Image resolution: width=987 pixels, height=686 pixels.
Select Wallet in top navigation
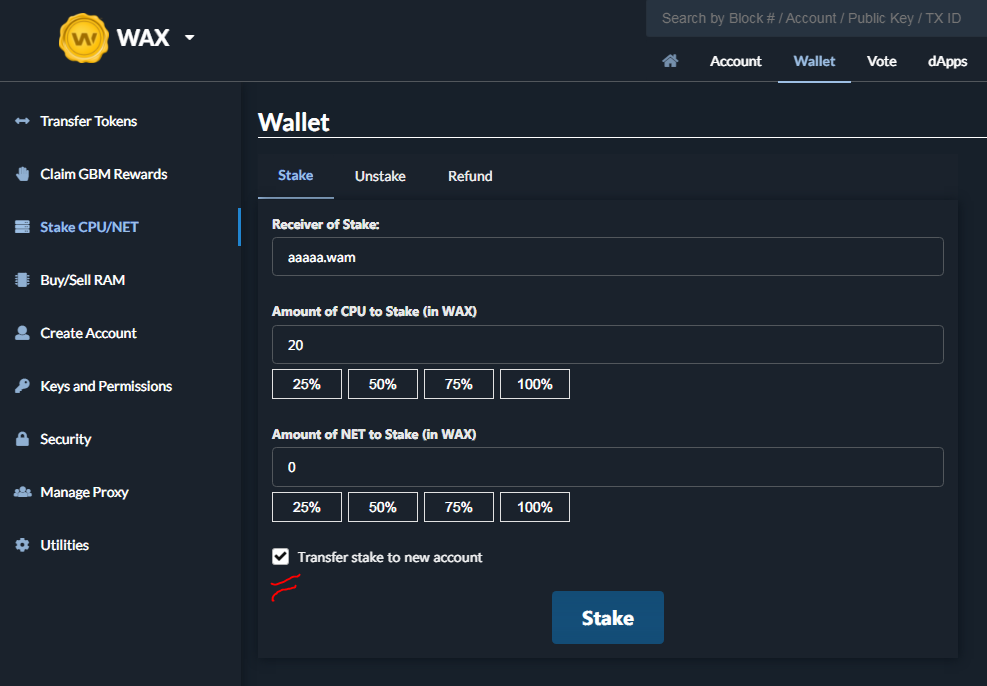(x=815, y=61)
